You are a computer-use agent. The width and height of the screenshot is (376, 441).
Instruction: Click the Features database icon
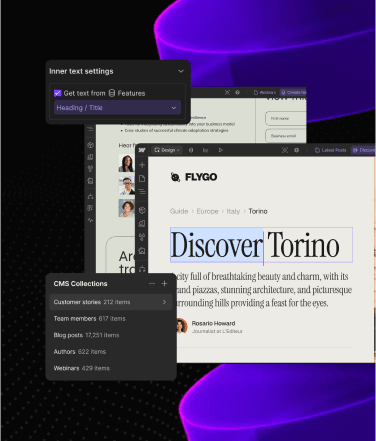(x=112, y=93)
